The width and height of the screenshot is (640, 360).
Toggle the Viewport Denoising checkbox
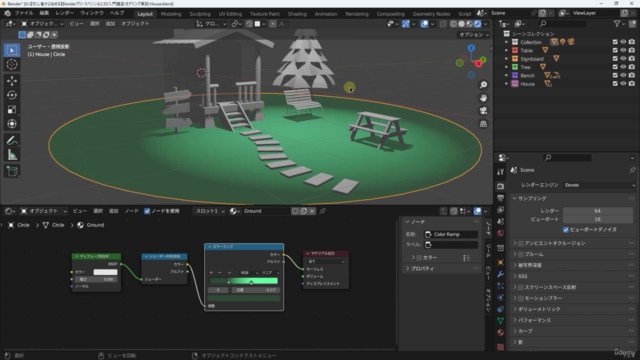pos(566,230)
